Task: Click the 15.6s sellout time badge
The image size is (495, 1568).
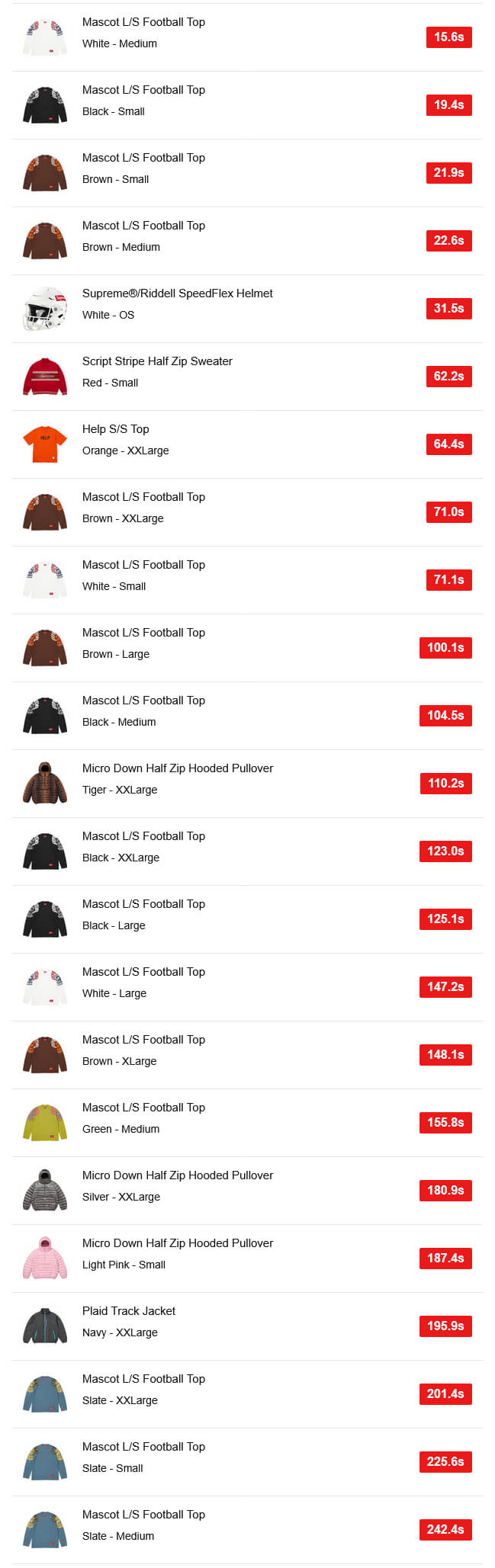Action: [448, 37]
